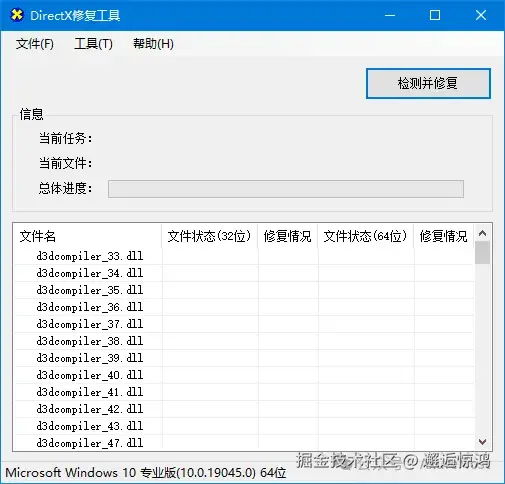Click the 总体进度 progress bar

(286, 189)
